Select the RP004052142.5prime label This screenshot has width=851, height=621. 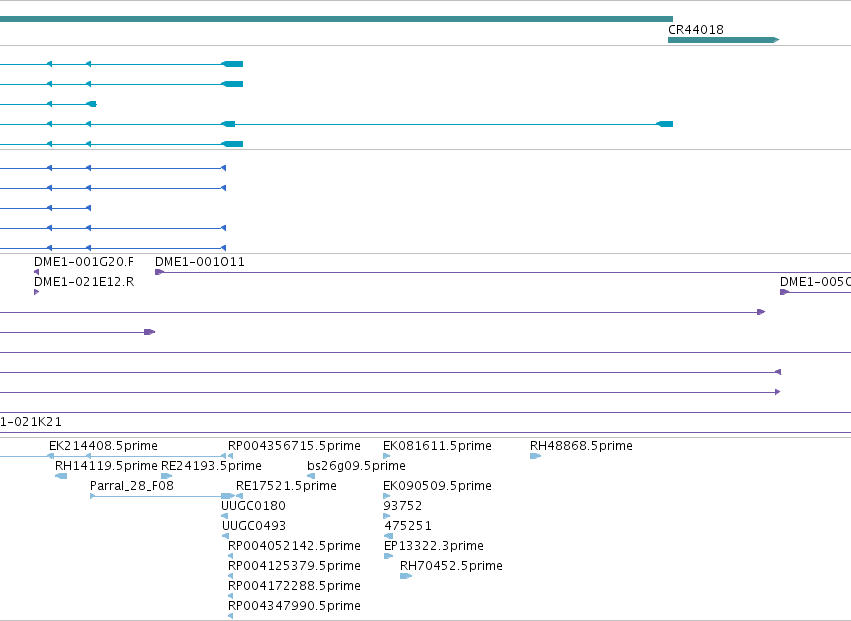pyautogui.click(x=294, y=546)
